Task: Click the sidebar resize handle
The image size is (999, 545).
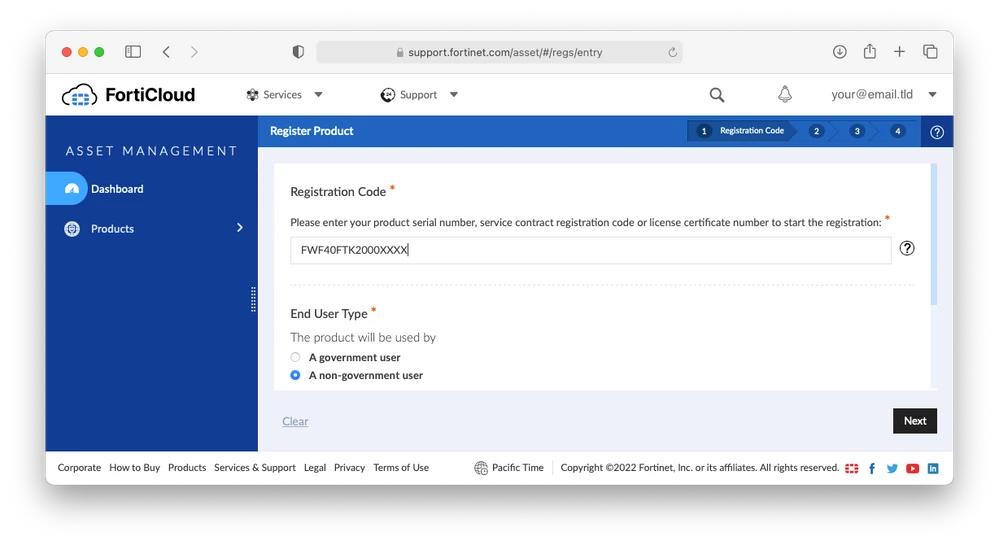Action: [254, 299]
